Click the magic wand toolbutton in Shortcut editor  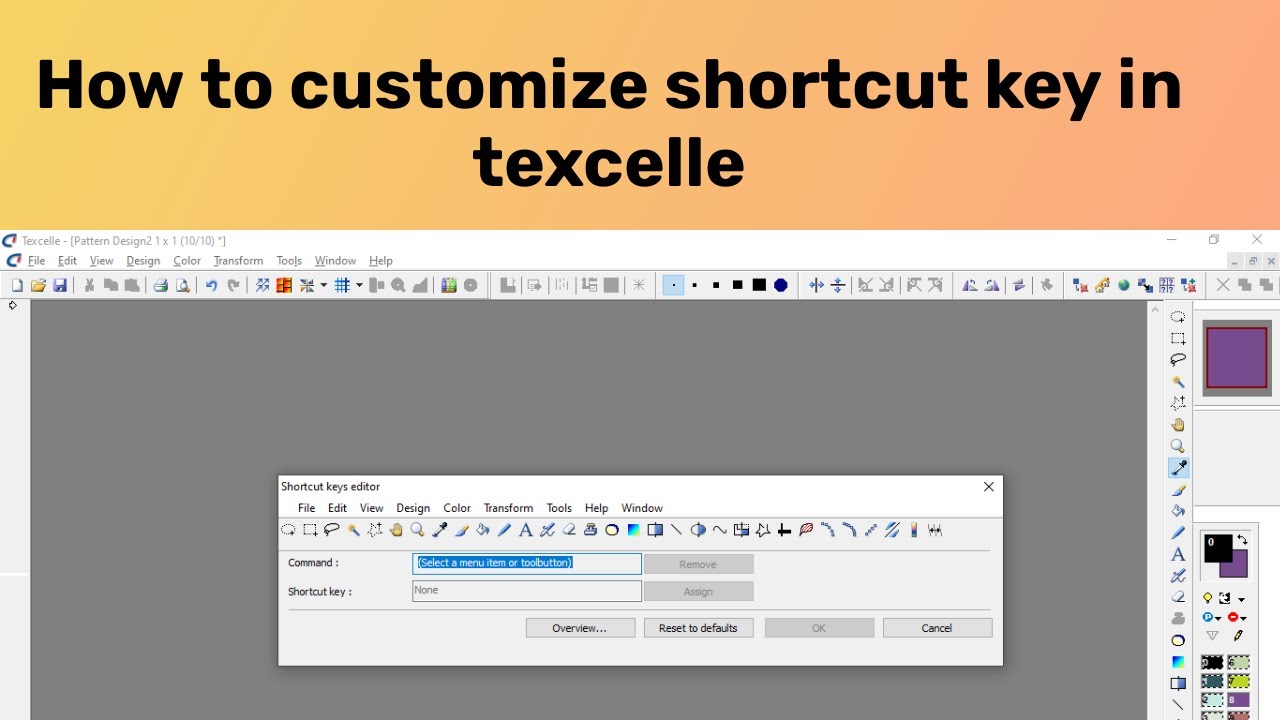tap(353, 530)
